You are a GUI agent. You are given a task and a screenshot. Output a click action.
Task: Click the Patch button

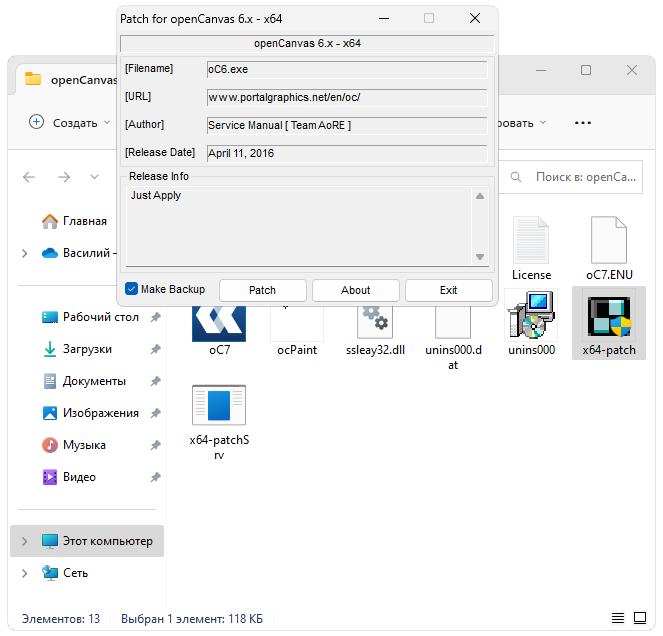tap(263, 290)
